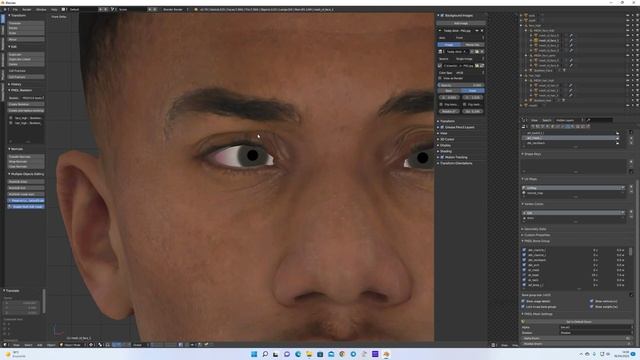Open the Object Mode dropdown in viewport header
This screenshot has width=640, height=360.
click(72, 345)
